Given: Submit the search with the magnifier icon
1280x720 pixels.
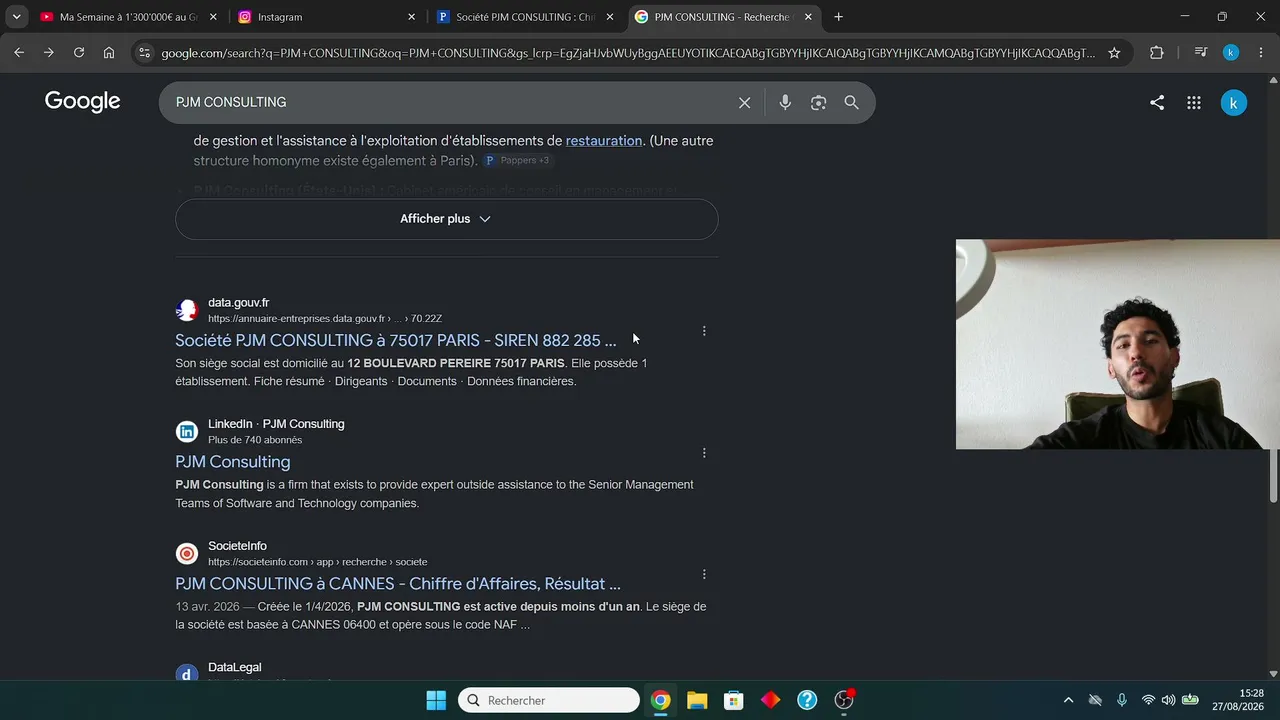Looking at the screenshot, I should tap(851, 102).
